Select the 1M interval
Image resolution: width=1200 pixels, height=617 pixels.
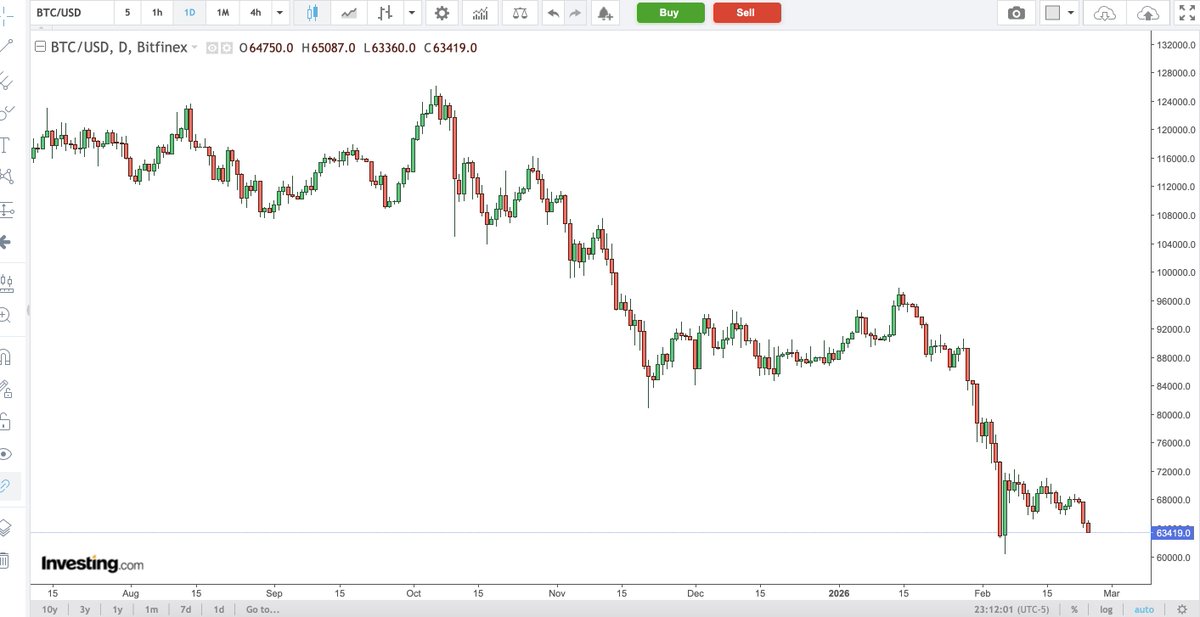point(223,13)
